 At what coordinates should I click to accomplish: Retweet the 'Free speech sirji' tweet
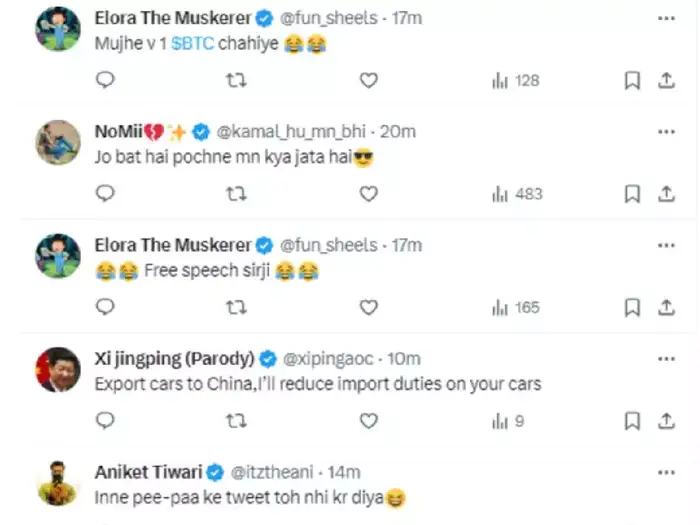237,308
